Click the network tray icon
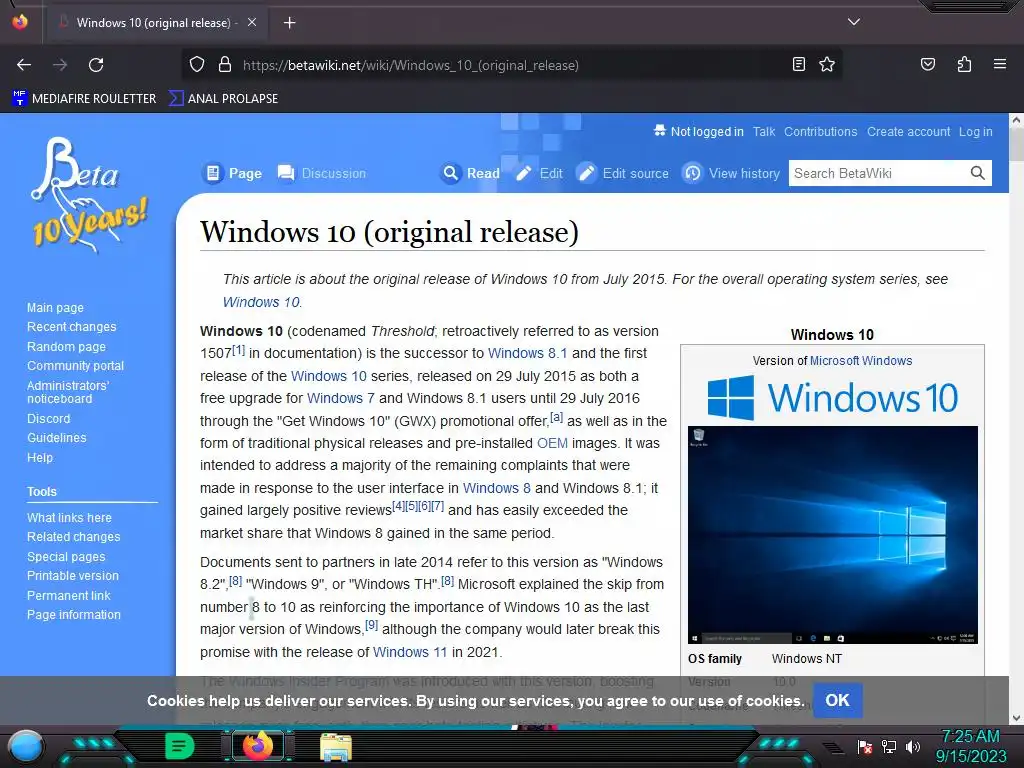1024x768 pixels. [889, 746]
